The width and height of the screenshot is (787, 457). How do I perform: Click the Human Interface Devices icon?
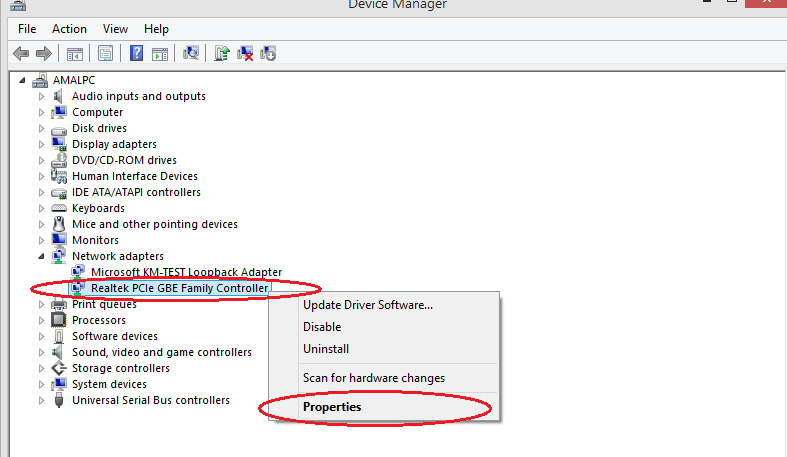click(x=59, y=176)
